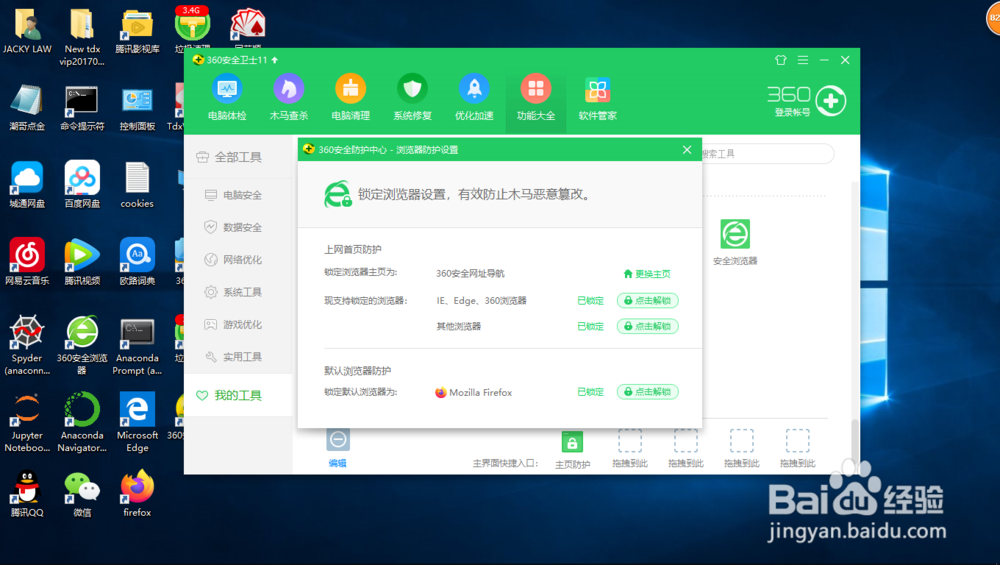Select the 潮哥点金 desktop icon
1000x565 pixels.
pyautogui.click(x=27, y=108)
